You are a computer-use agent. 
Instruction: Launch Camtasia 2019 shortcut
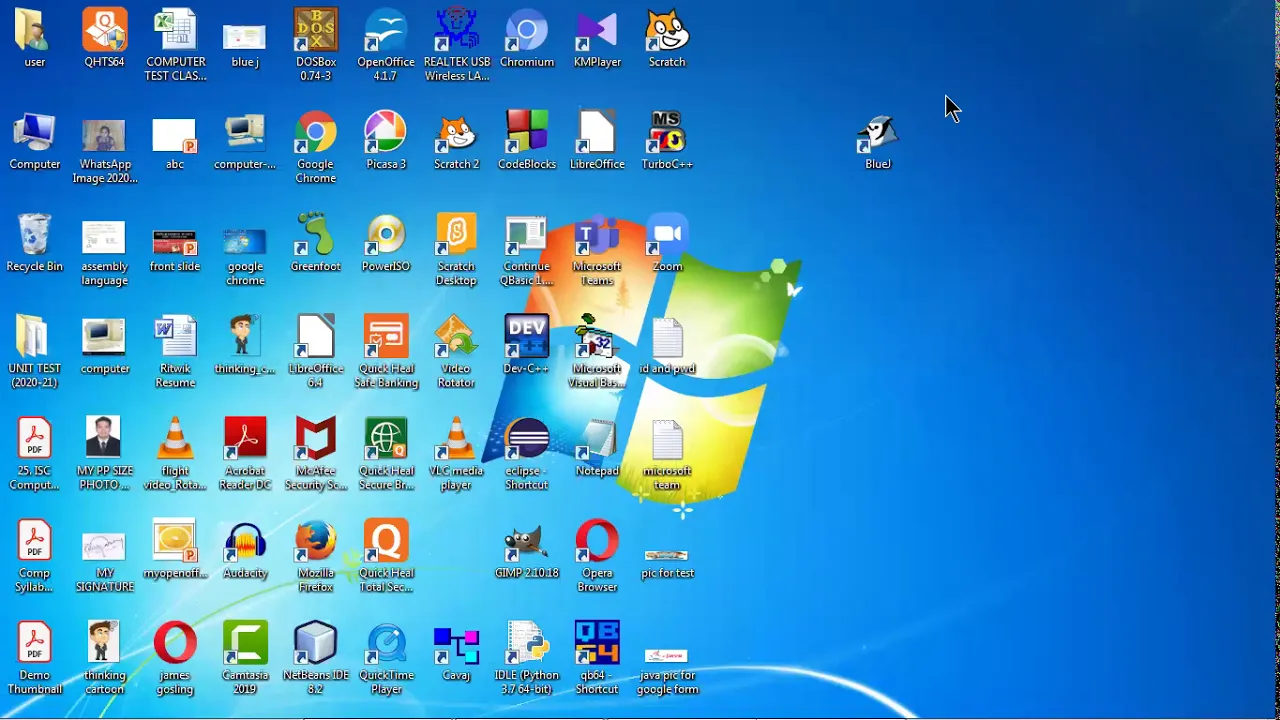click(x=245, y=659)
